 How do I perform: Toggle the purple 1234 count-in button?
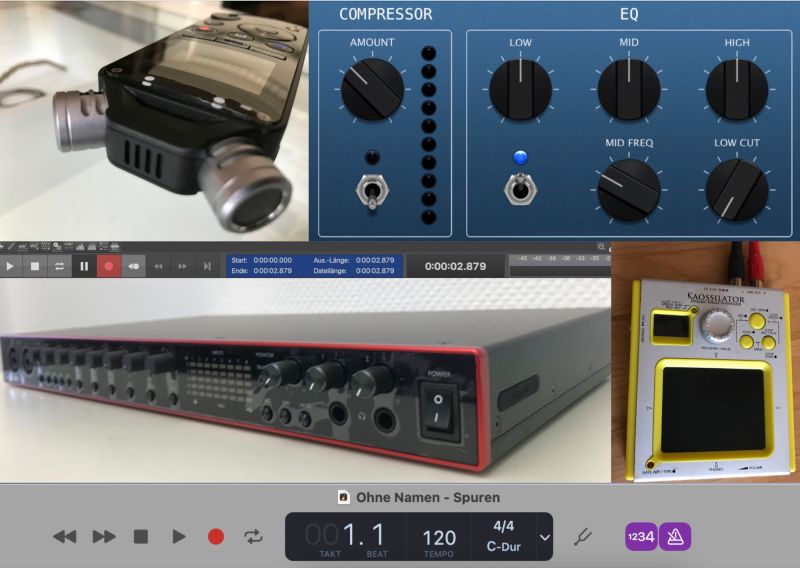pyautogui.click(x=641, y=537)
